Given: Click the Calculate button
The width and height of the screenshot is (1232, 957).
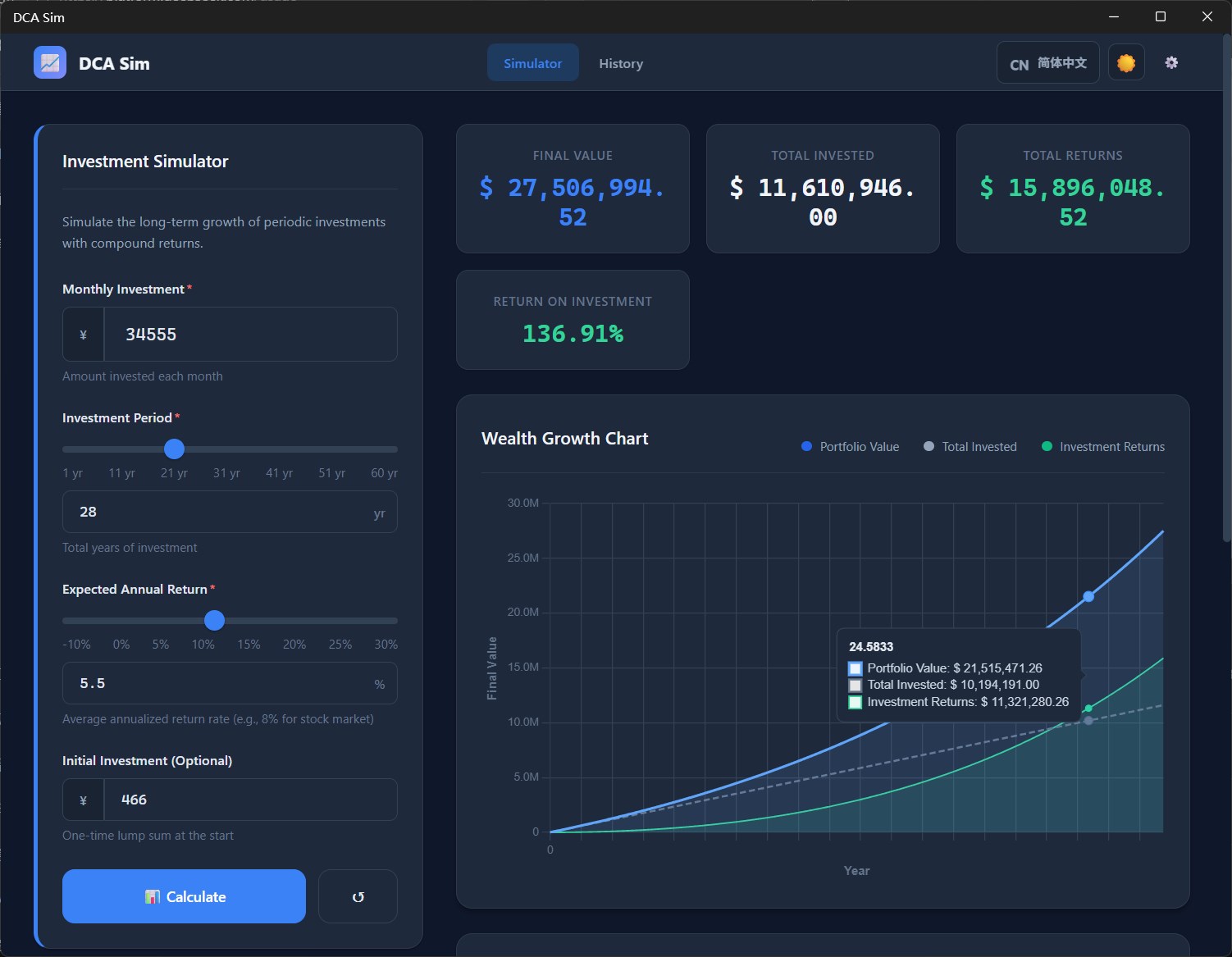Looking at the screenshot, I should 184,896.
